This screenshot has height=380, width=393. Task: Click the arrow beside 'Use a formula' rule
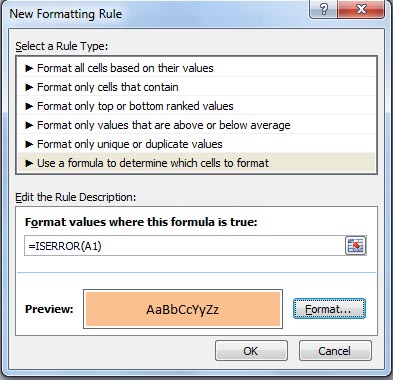coord(29,163)
